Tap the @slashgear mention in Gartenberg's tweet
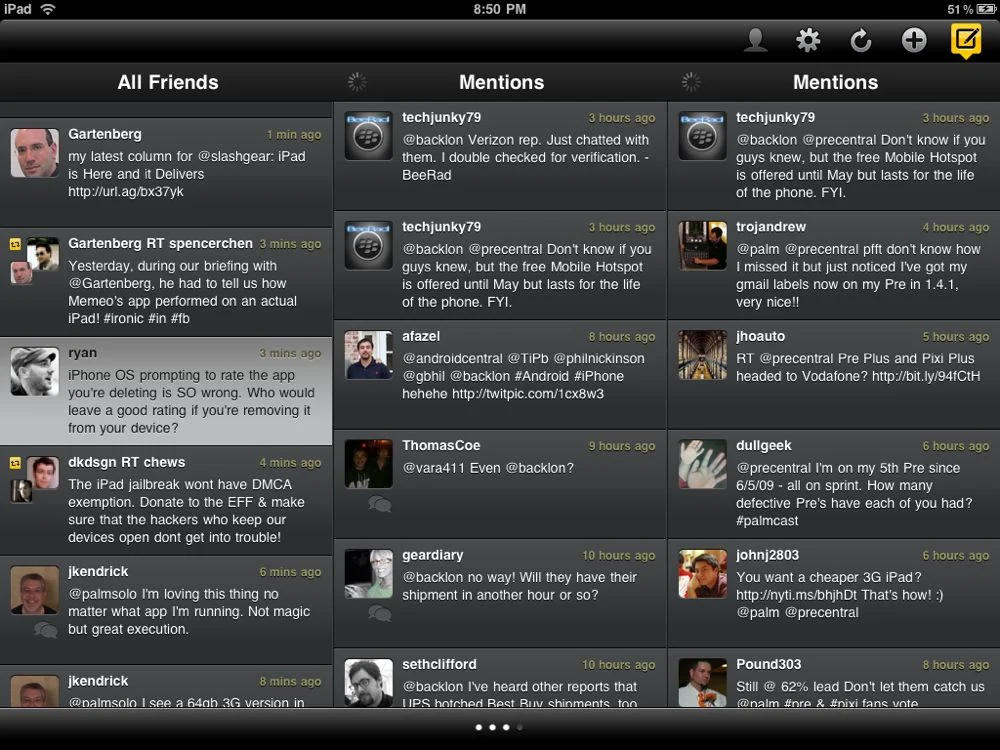 pyautogui.click(x=235, y=156)
